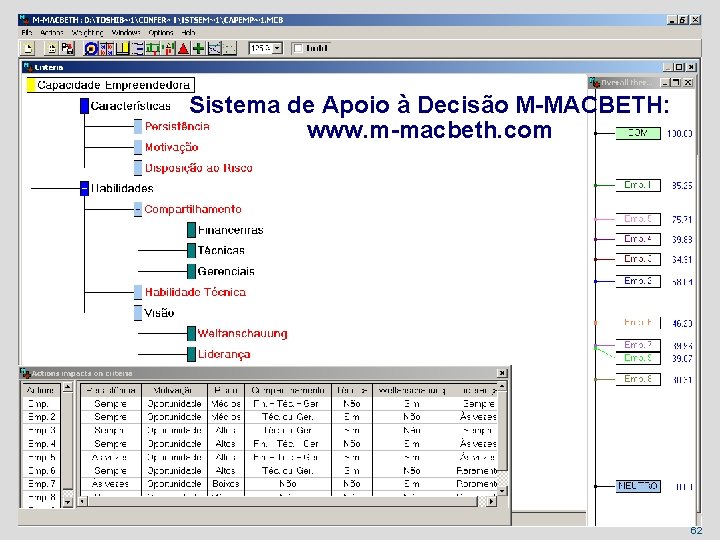The height and width of the screenshot is (540, 720).
Task: Toggle the checkbox next to the zoom box
Action: point(298,48)
